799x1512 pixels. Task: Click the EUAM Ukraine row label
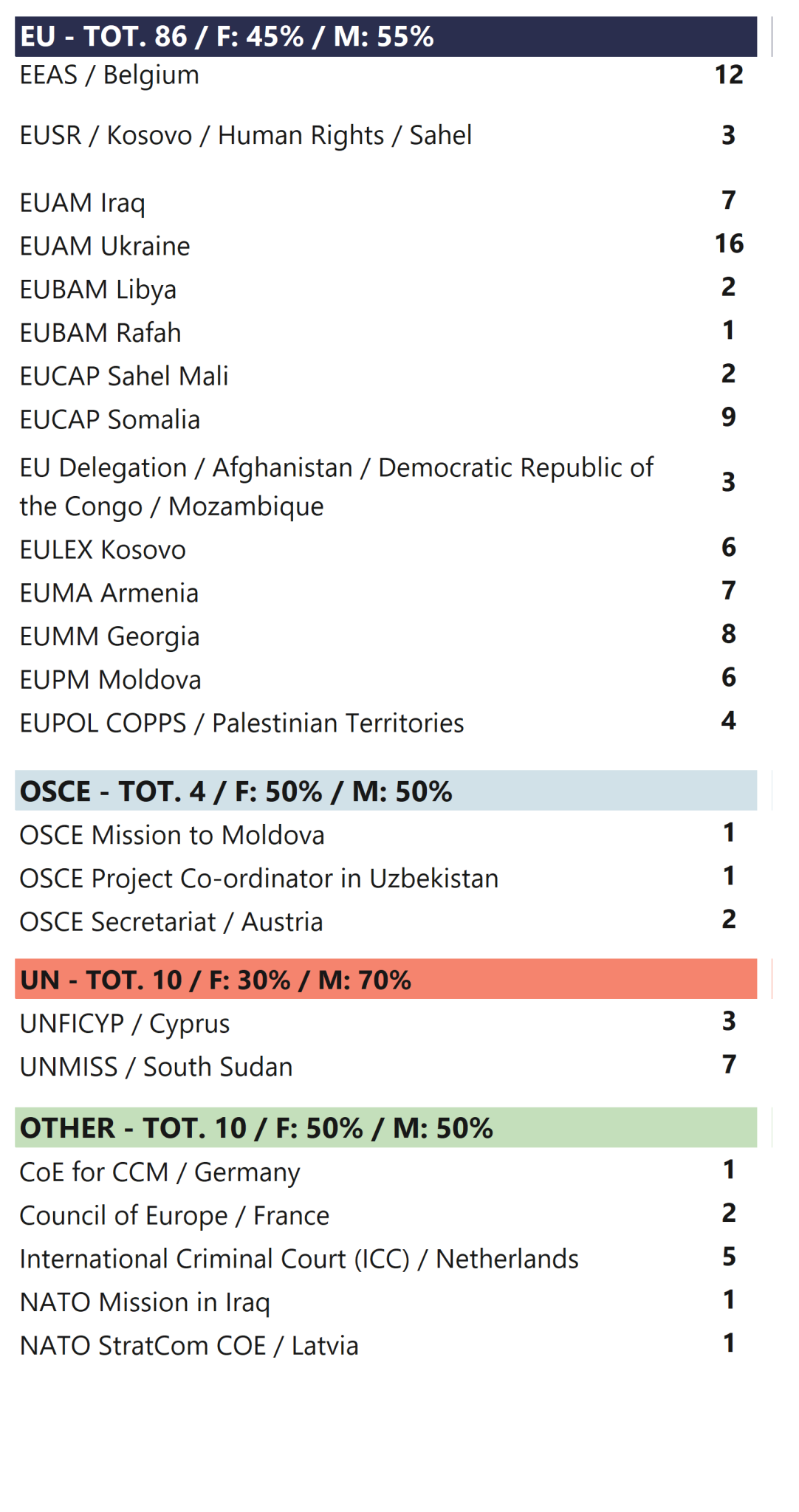tap(105, 247)
